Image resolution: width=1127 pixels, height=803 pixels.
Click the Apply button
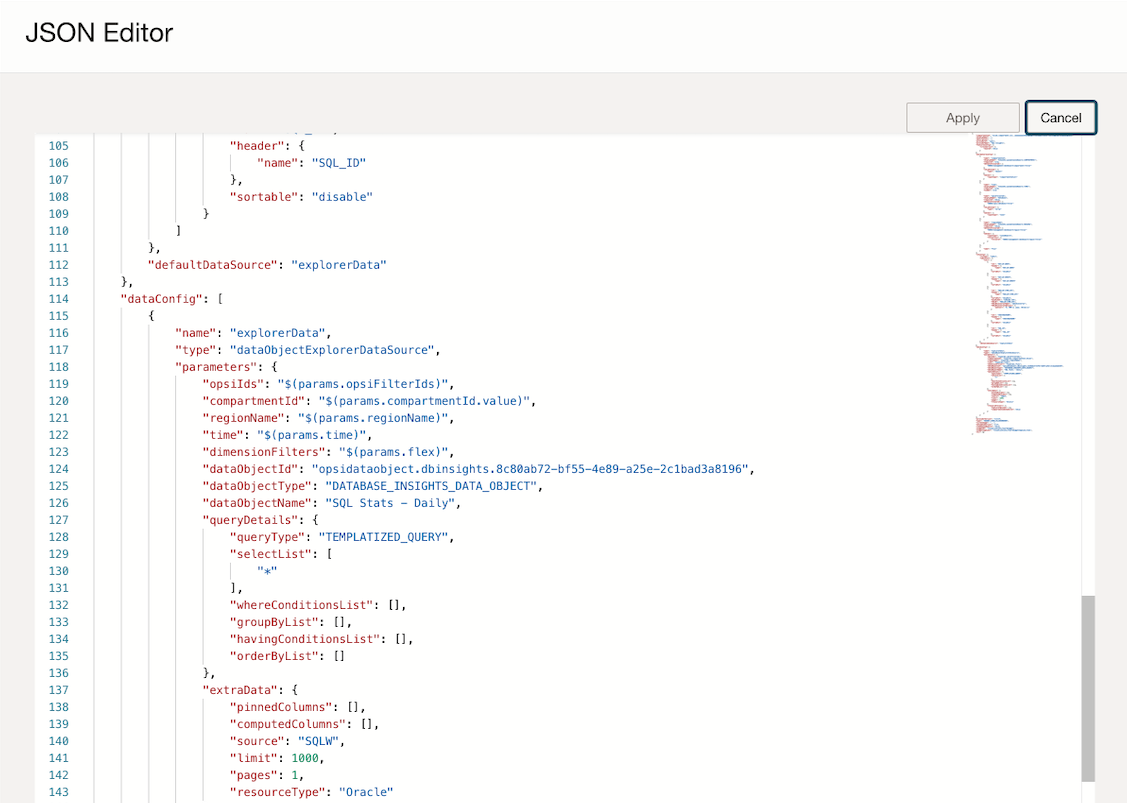(962, 117)
